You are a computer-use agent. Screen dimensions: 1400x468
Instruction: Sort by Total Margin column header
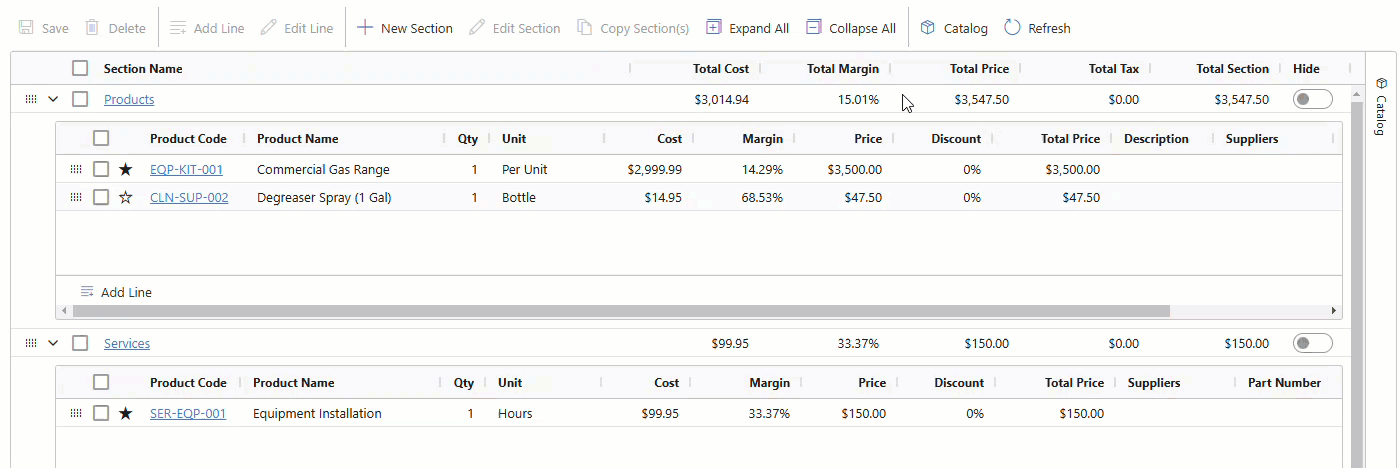(842, 69)
